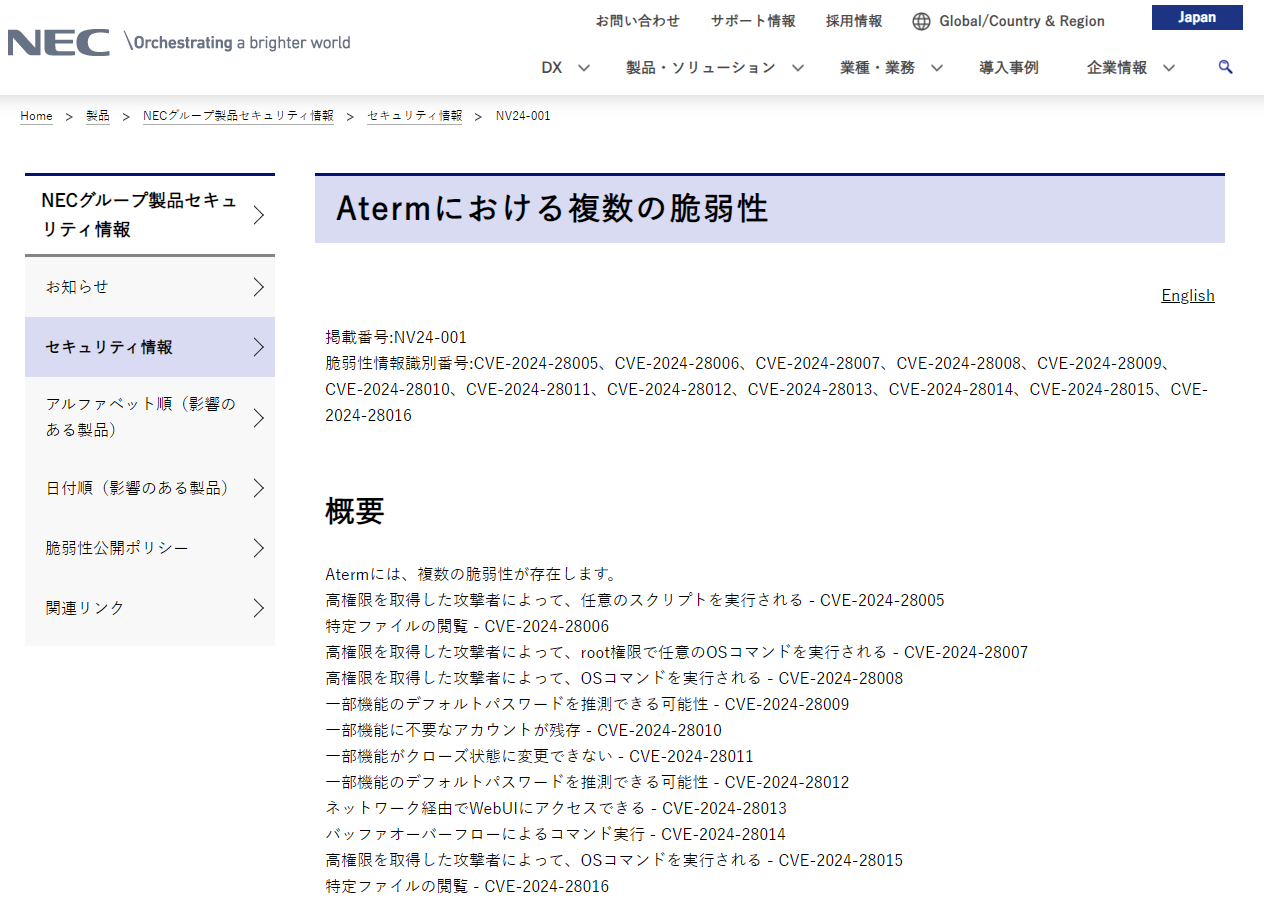Image resolution: width=1264 pixels, height=912 pixels.
Task: Click the クローズ状態 line CVE-2024-28011
Action: click(540, 756)
